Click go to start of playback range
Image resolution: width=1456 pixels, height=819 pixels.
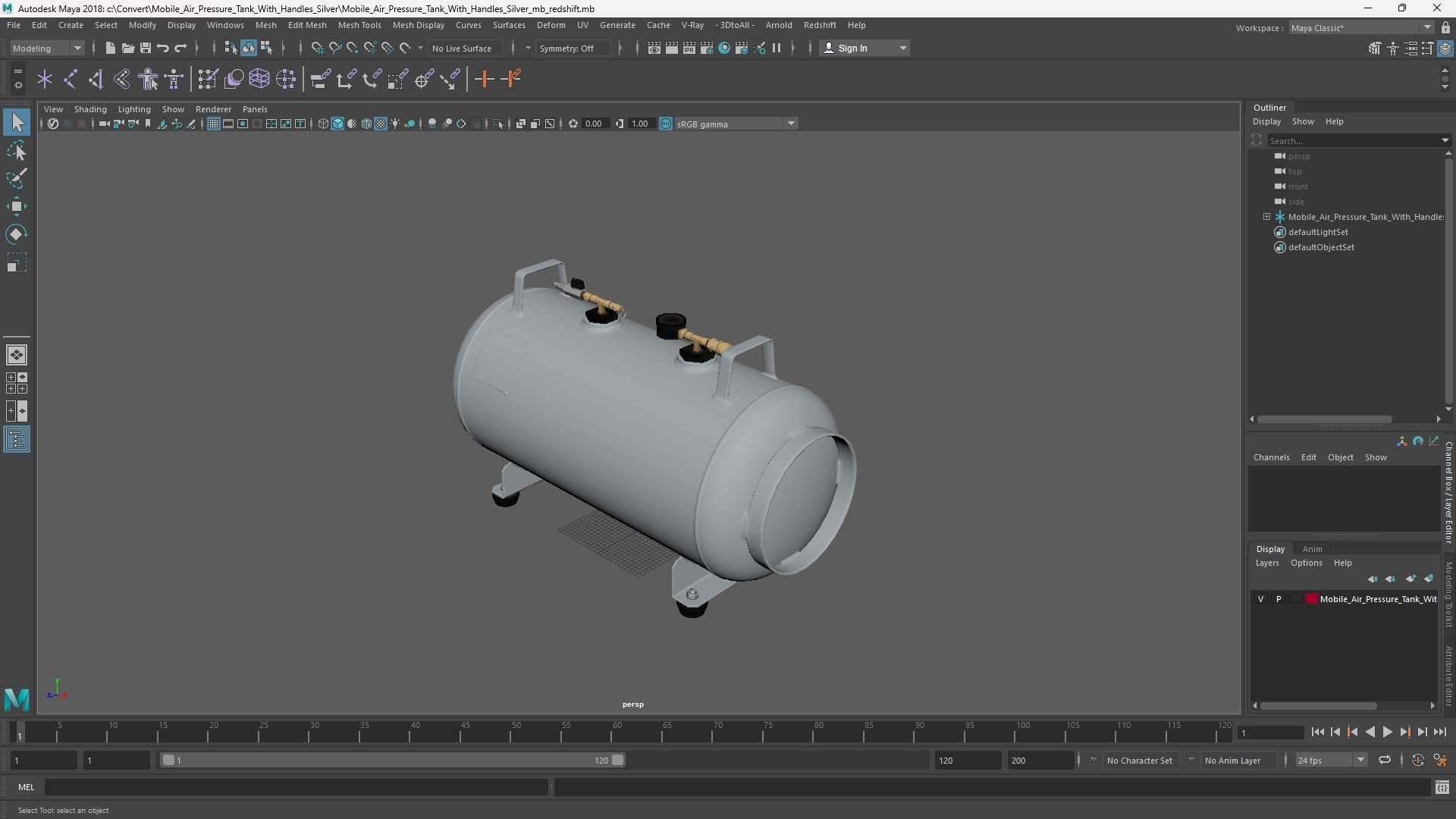pos(1317,732)
